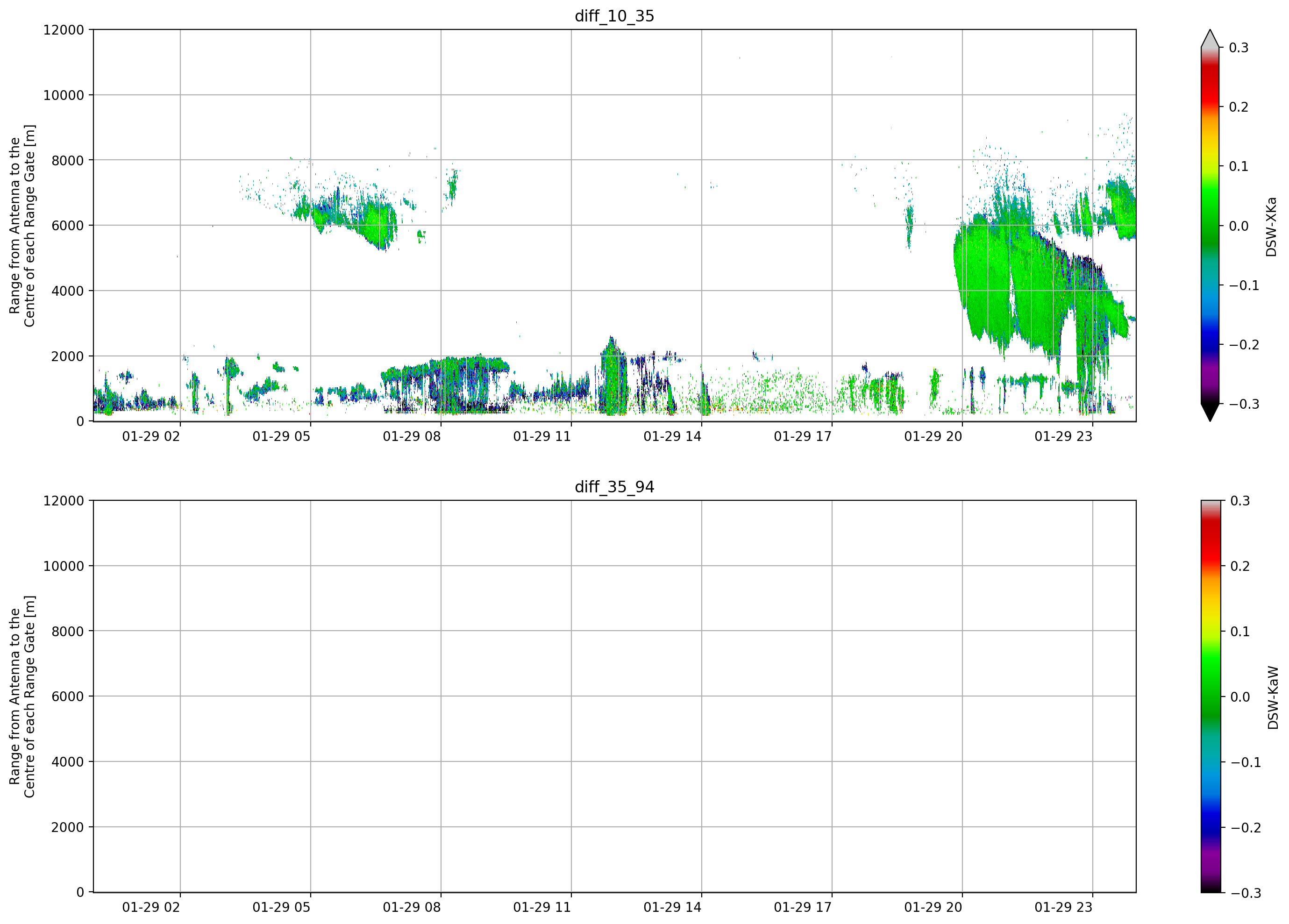Click the 0.2 tick on DSW-XKa colorbar
1289x924 pixels.
coord(1239,107)
